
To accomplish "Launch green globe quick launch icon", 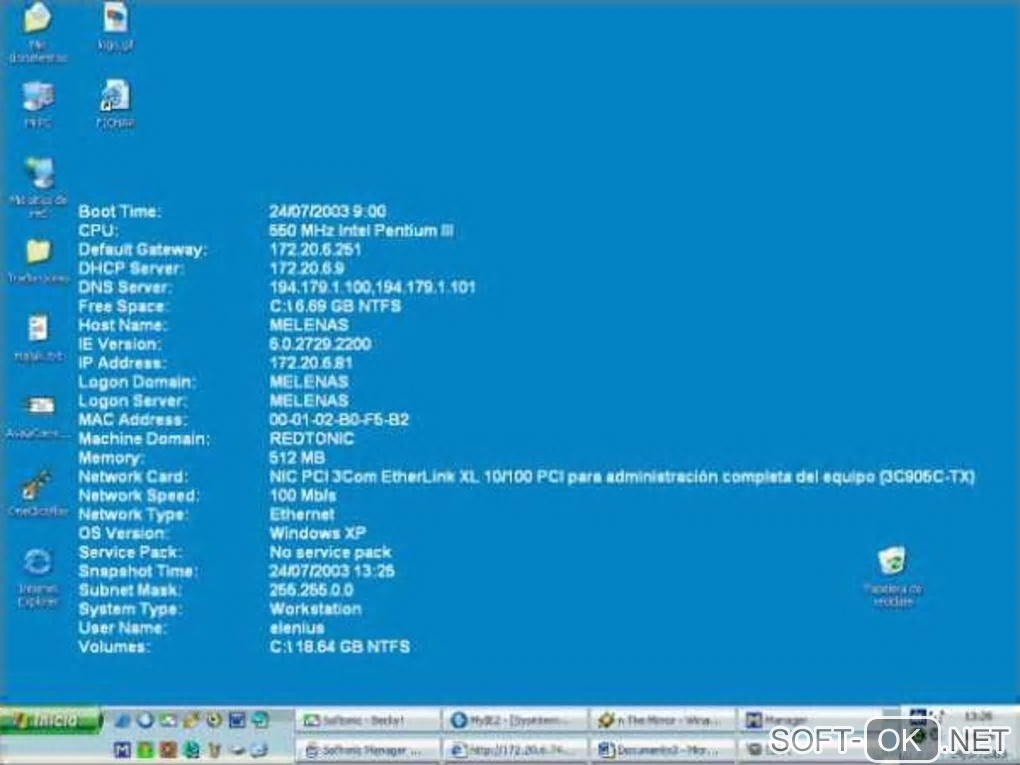I will point(191,750).
